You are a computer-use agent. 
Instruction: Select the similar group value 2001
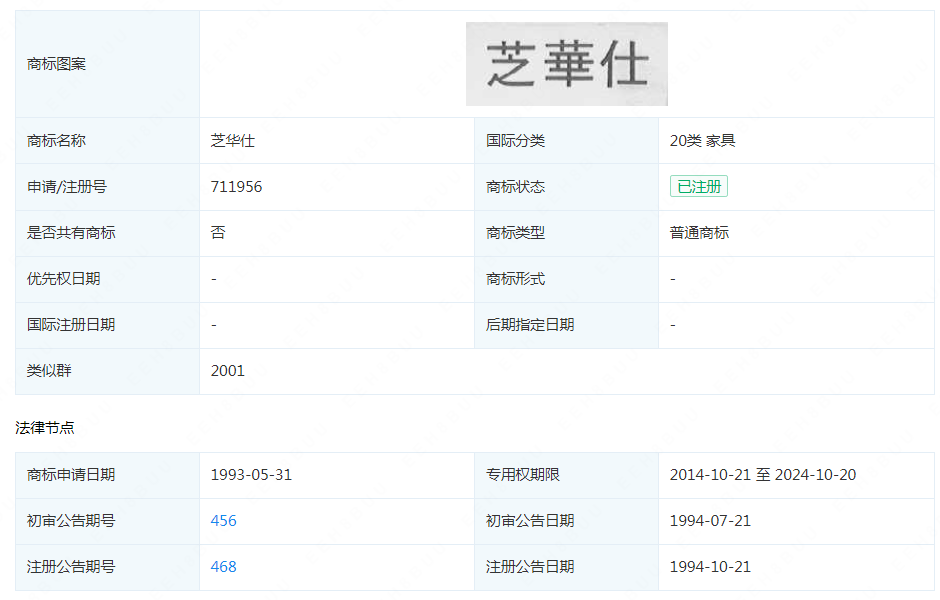228,370
